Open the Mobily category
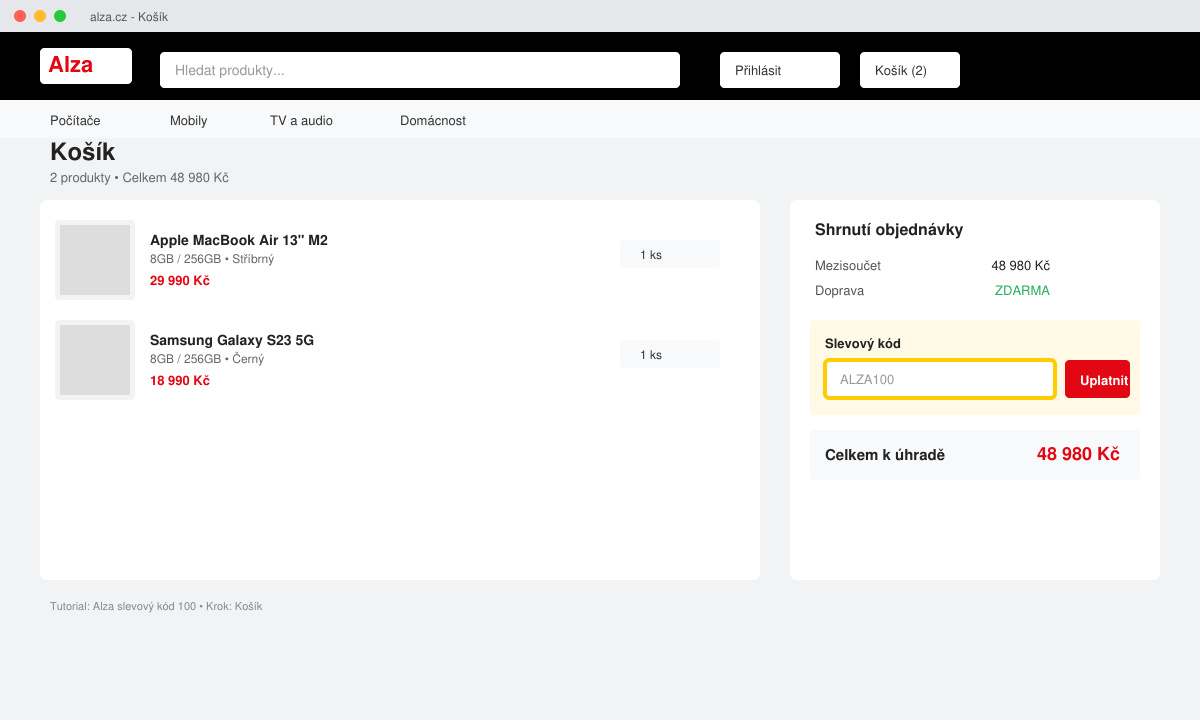This screenshot has height=720, width=1200. pos(188,121)
